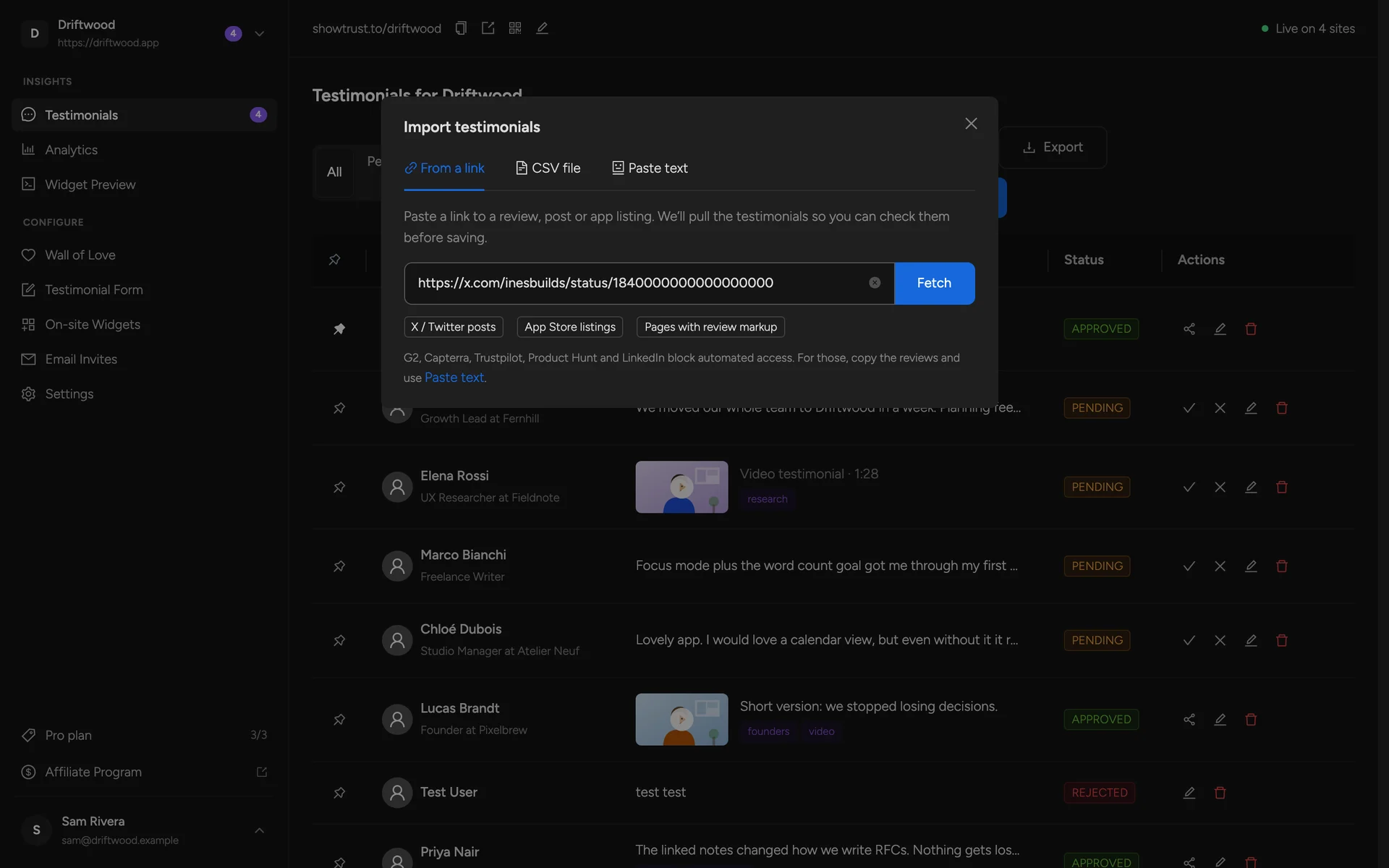Pin the Elena Rossi testimonial
Image resolution: width=1389 pixels, height=868 pixels.
pyautogui.click(x=339, y=488)
